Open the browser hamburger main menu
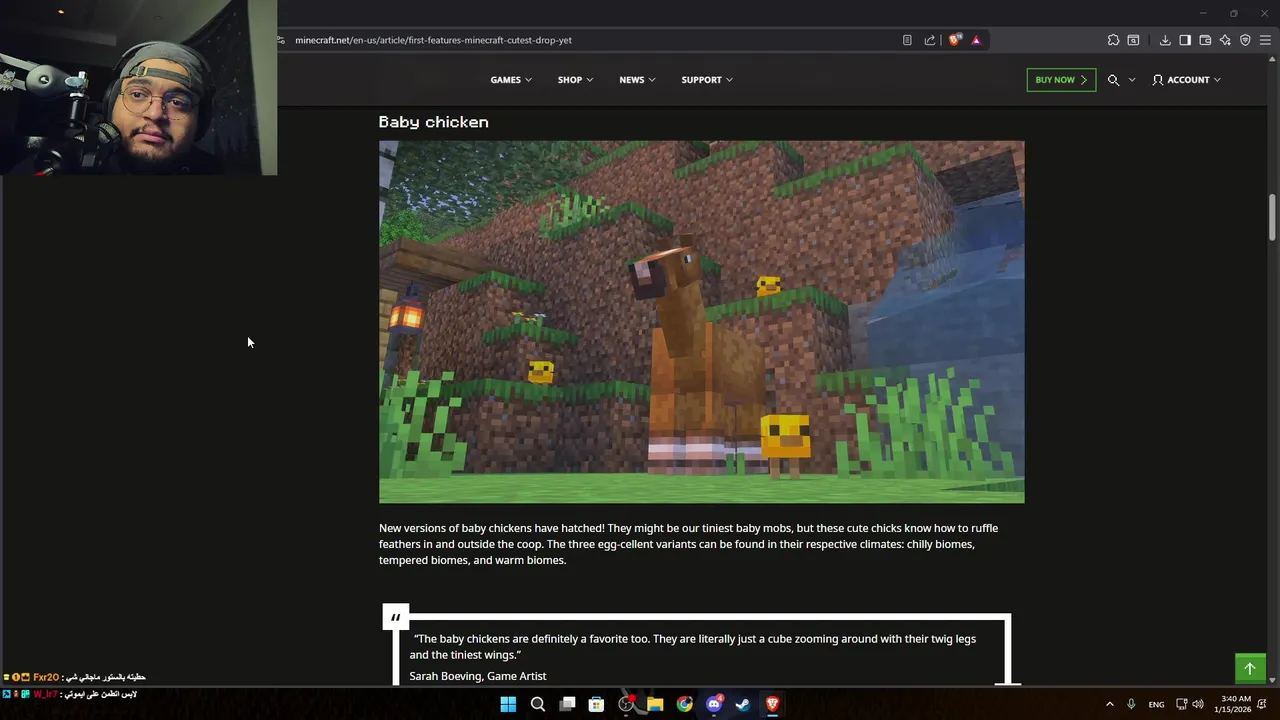1280x720 pixels. [x=1265, y=40]
